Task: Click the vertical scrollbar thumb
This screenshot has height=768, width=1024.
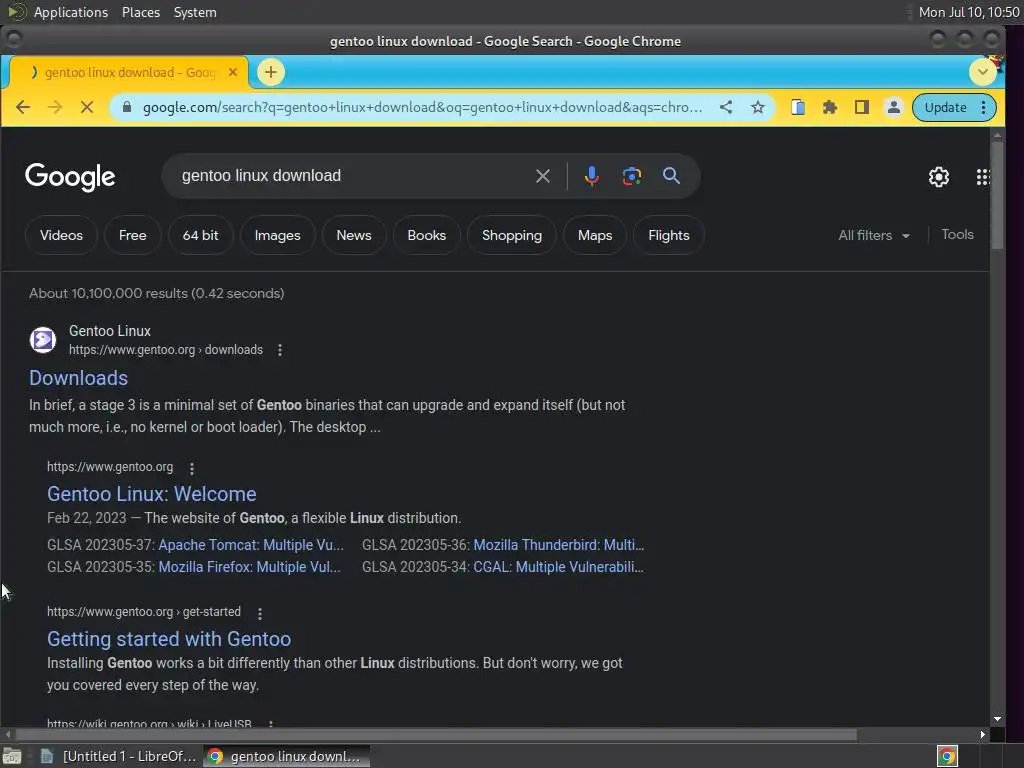Action: tap(997, 196)
